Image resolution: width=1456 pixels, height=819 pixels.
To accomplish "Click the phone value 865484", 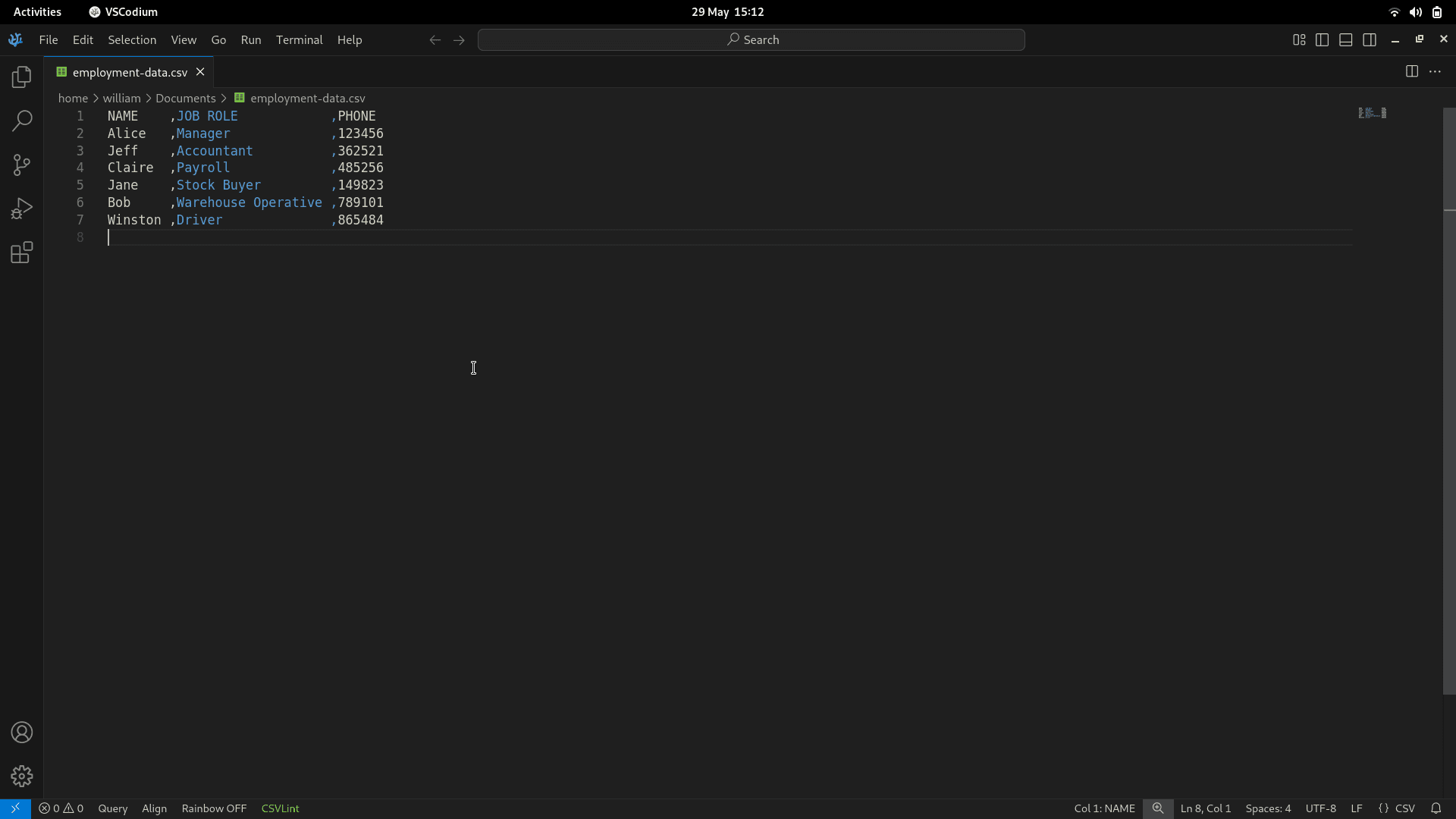I will [361, 220].
